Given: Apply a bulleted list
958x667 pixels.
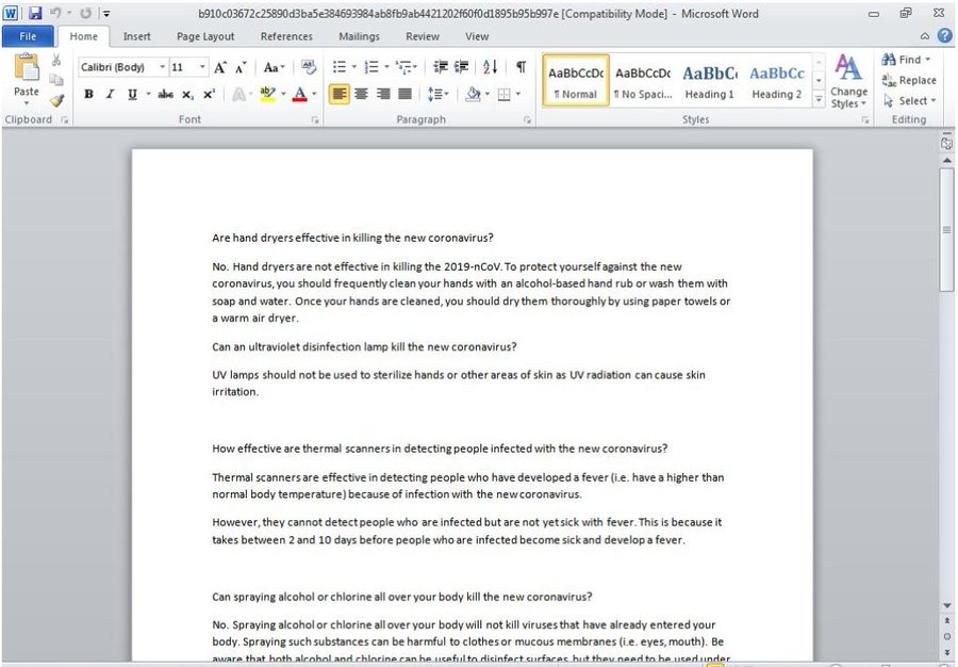Looking at the screenshot, I should [x=339, y=67].
